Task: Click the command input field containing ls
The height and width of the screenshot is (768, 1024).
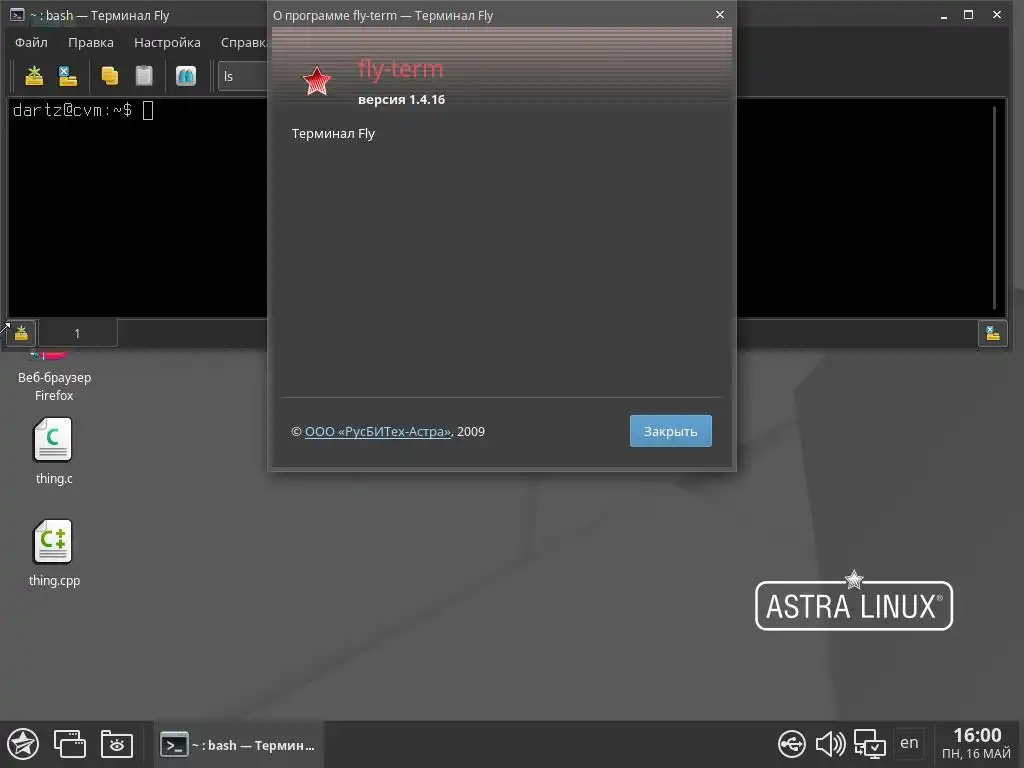Action: [243, 76]
